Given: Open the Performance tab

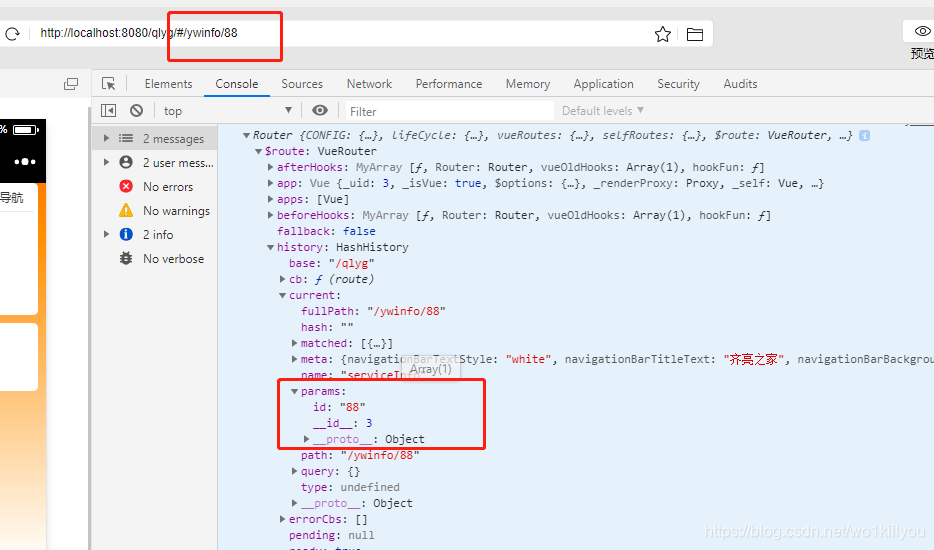Looking at the screenshot, I should tap(449, 84).
